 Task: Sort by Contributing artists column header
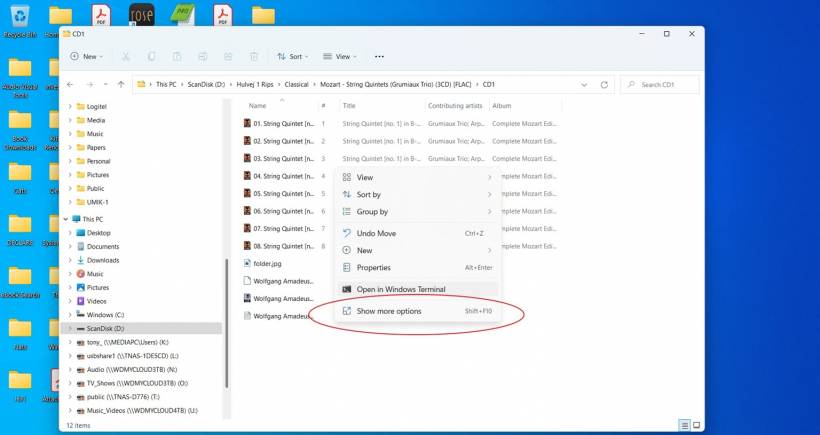click(455, 106)
